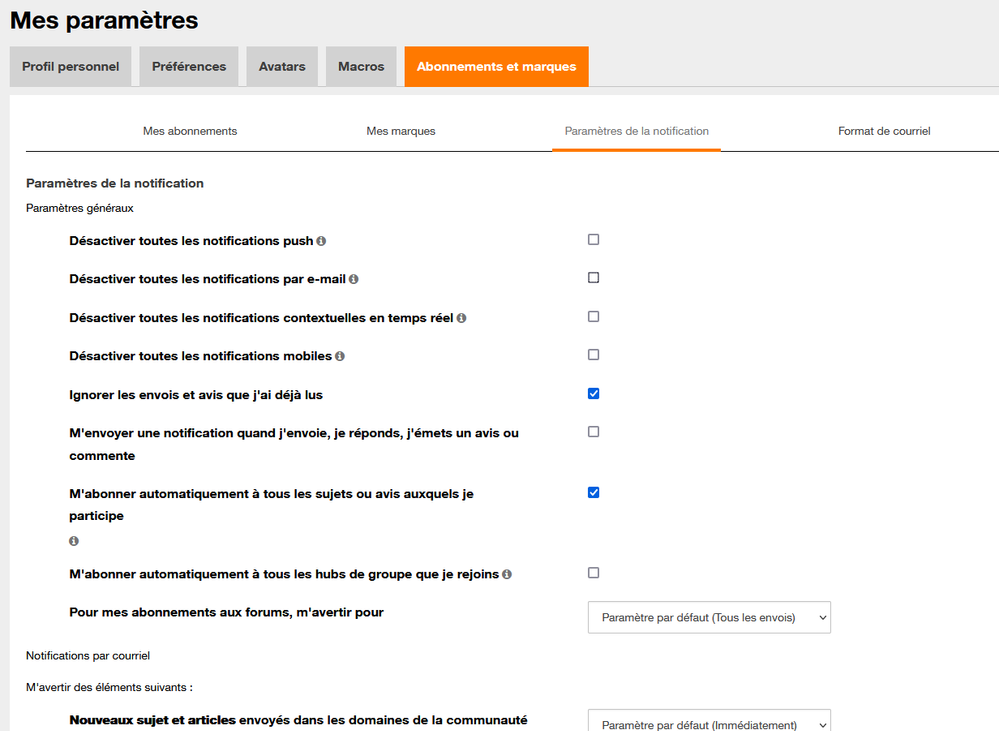Toggle 'Désactiver toutes les notifications par e-mail' checkbox
The image size is (999, 731).
click(593, 278)
